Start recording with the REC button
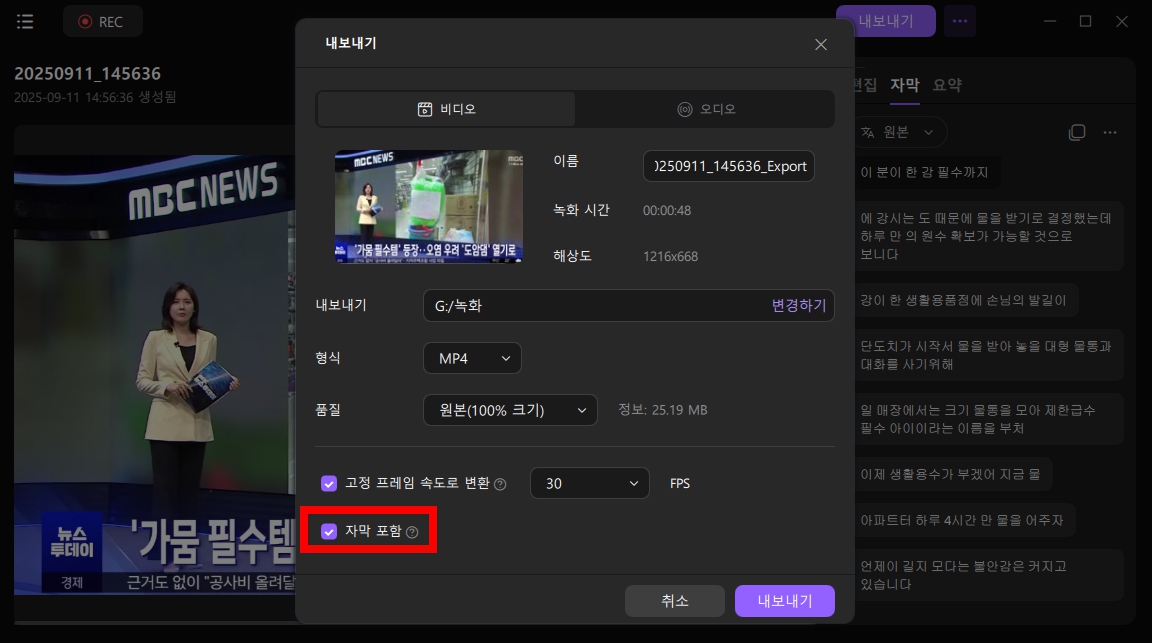Screen dimensions: 1152x643 [x=102, y=21]
